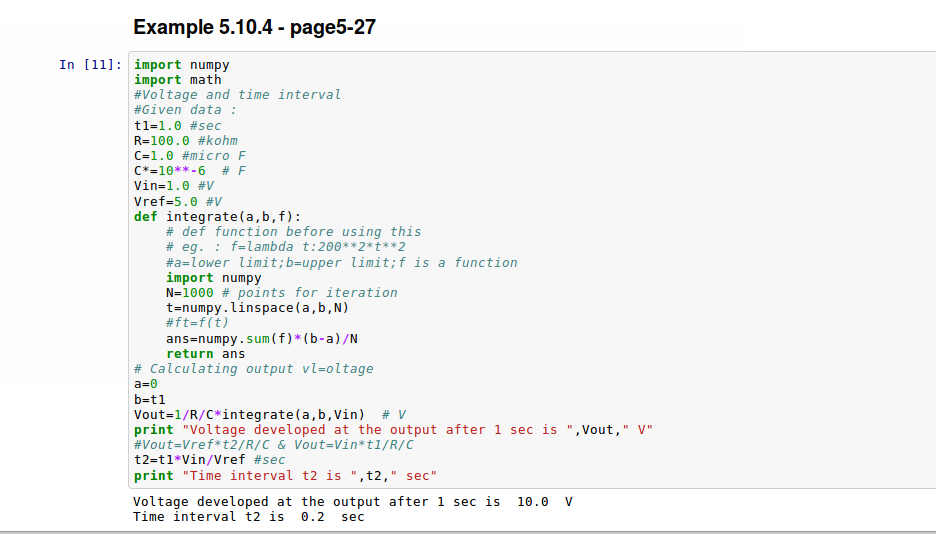
Task: Click the 'return ans' statement
Action: coord(205,354)
